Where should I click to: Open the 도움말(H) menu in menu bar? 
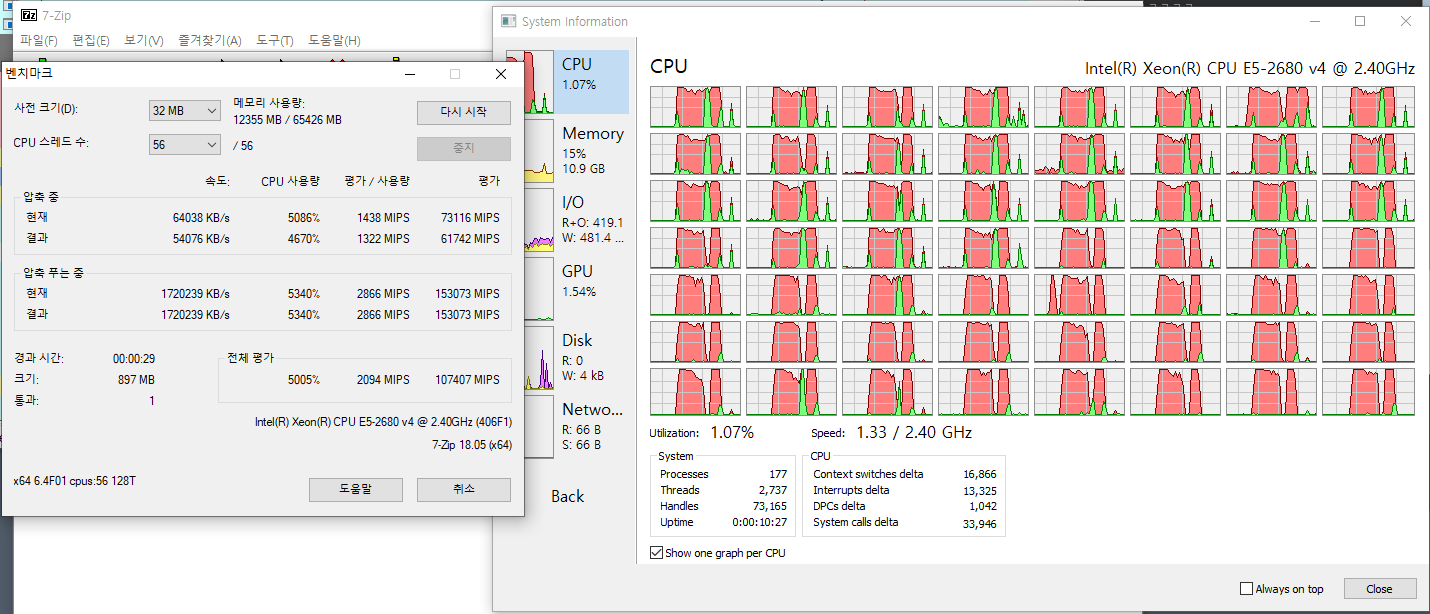click(x=334, y=41)
